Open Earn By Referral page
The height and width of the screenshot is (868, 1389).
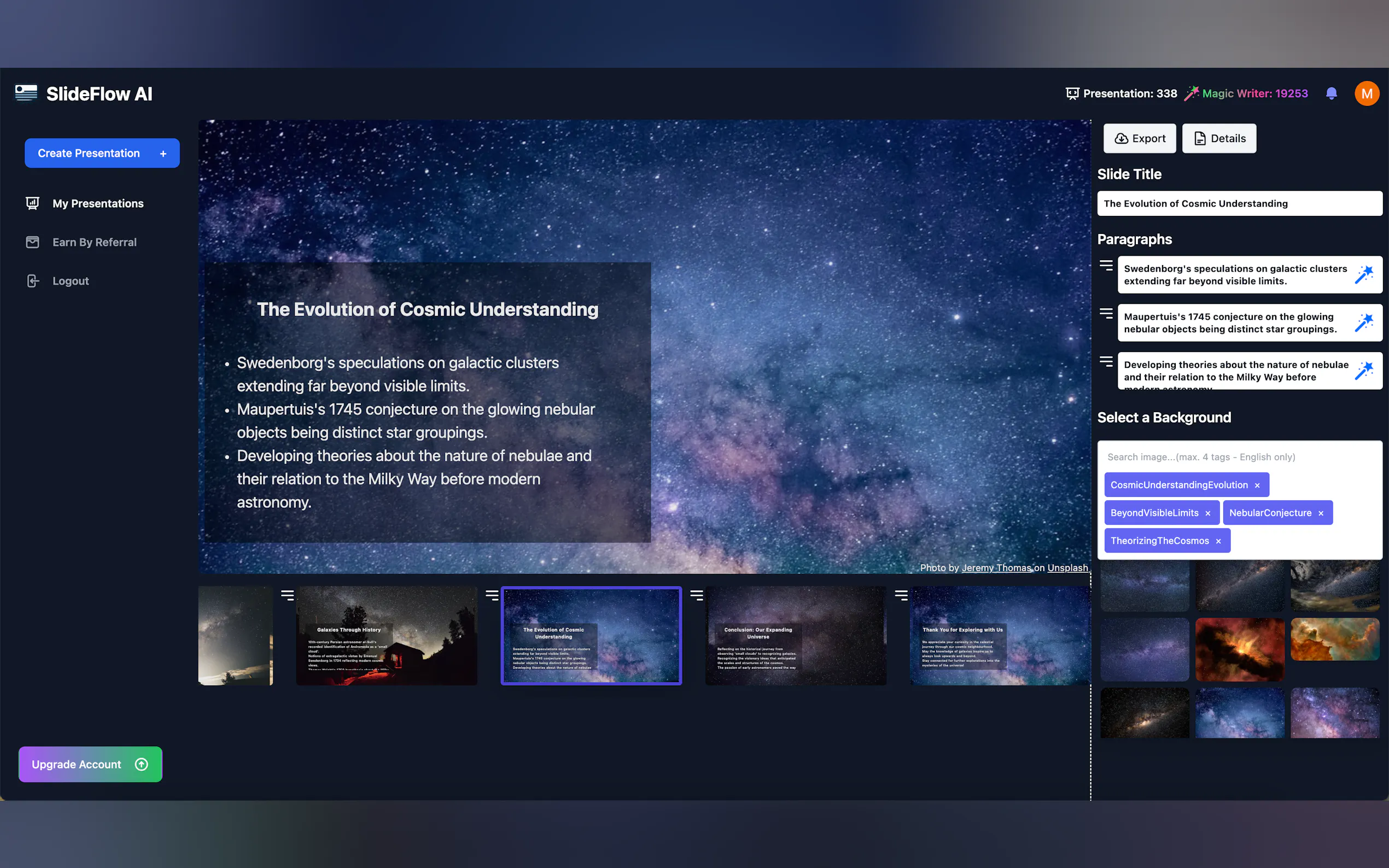coord(94,242)
